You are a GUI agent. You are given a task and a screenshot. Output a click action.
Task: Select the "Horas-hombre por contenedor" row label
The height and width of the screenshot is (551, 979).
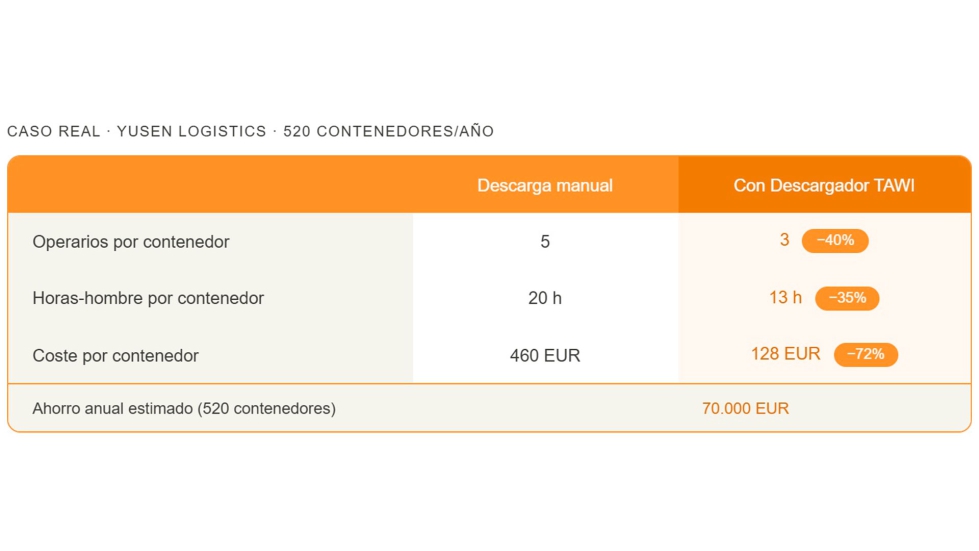click(148, 298)
